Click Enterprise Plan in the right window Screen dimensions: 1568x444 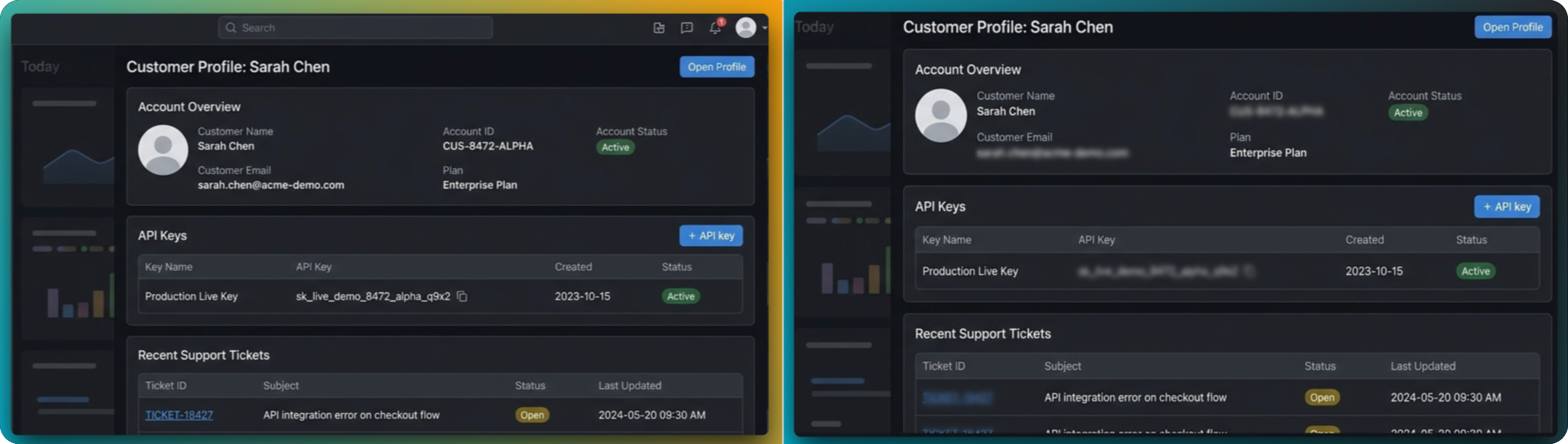click(x=1268, y=153)
